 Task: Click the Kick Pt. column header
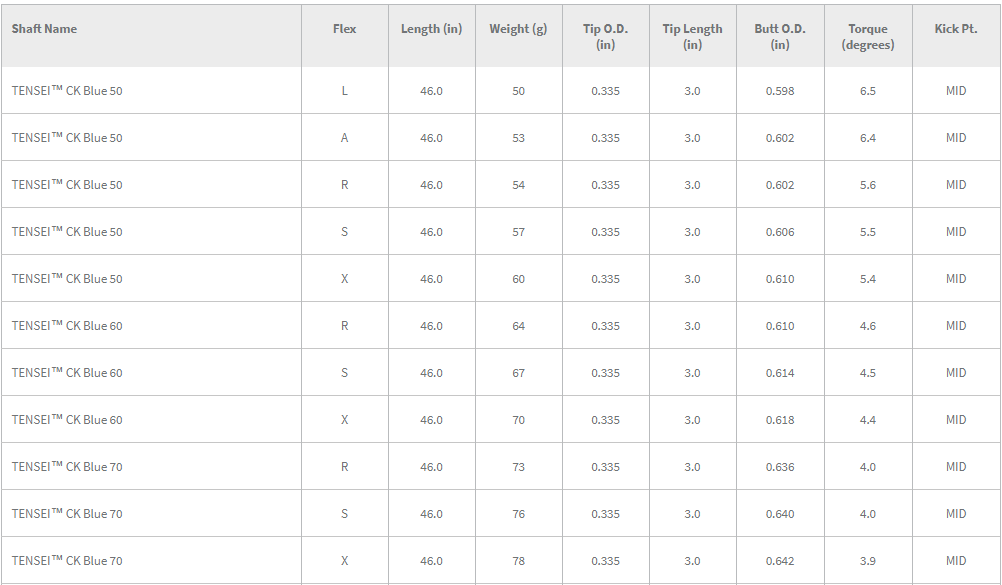coord(956,29)
